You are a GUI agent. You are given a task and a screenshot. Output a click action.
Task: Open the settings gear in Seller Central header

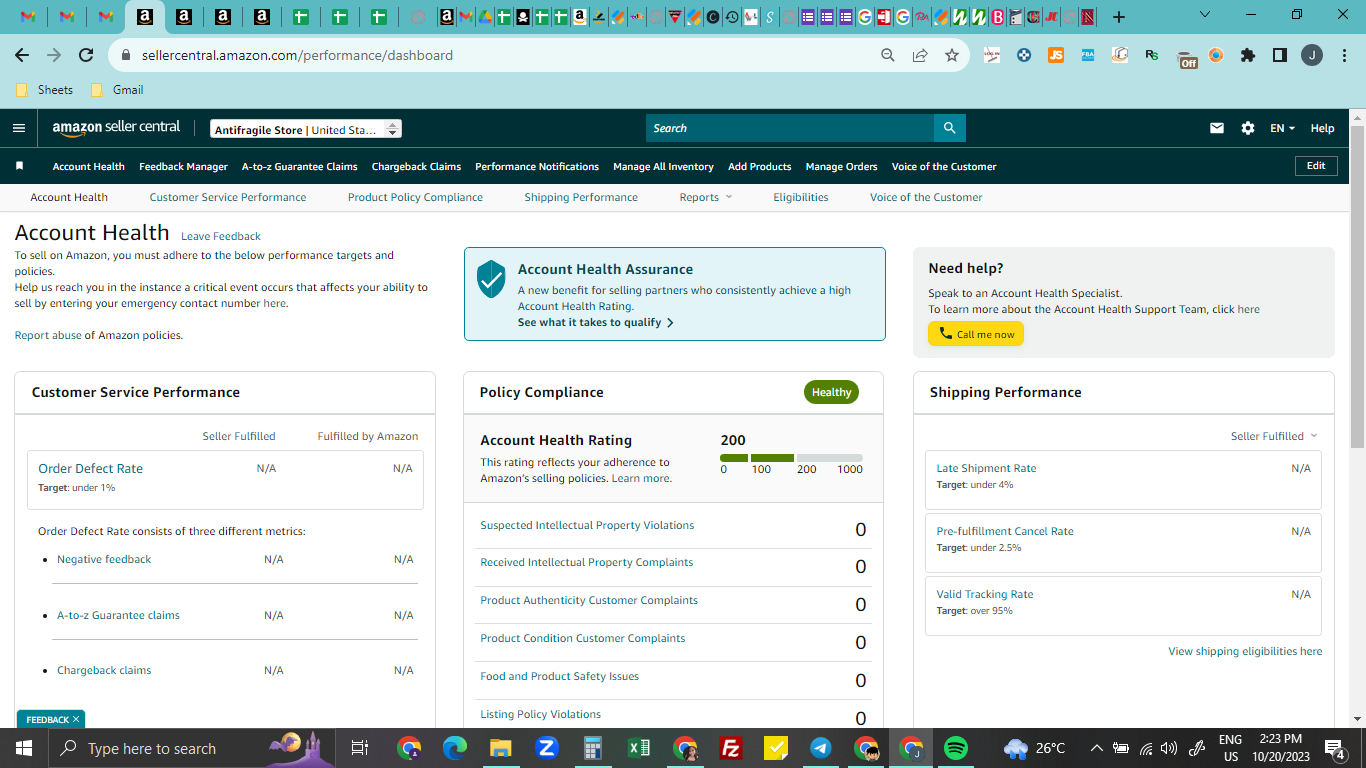[1247, 128]
